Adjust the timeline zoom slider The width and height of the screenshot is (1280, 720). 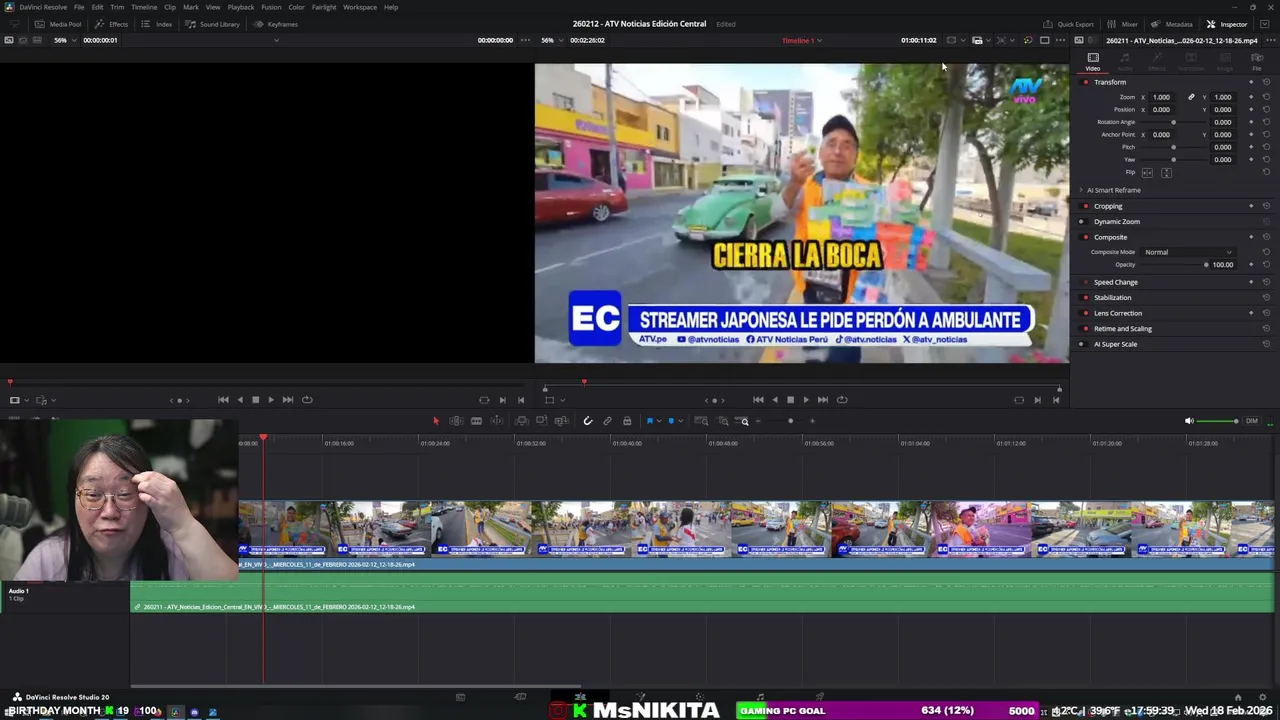point(790,421)
